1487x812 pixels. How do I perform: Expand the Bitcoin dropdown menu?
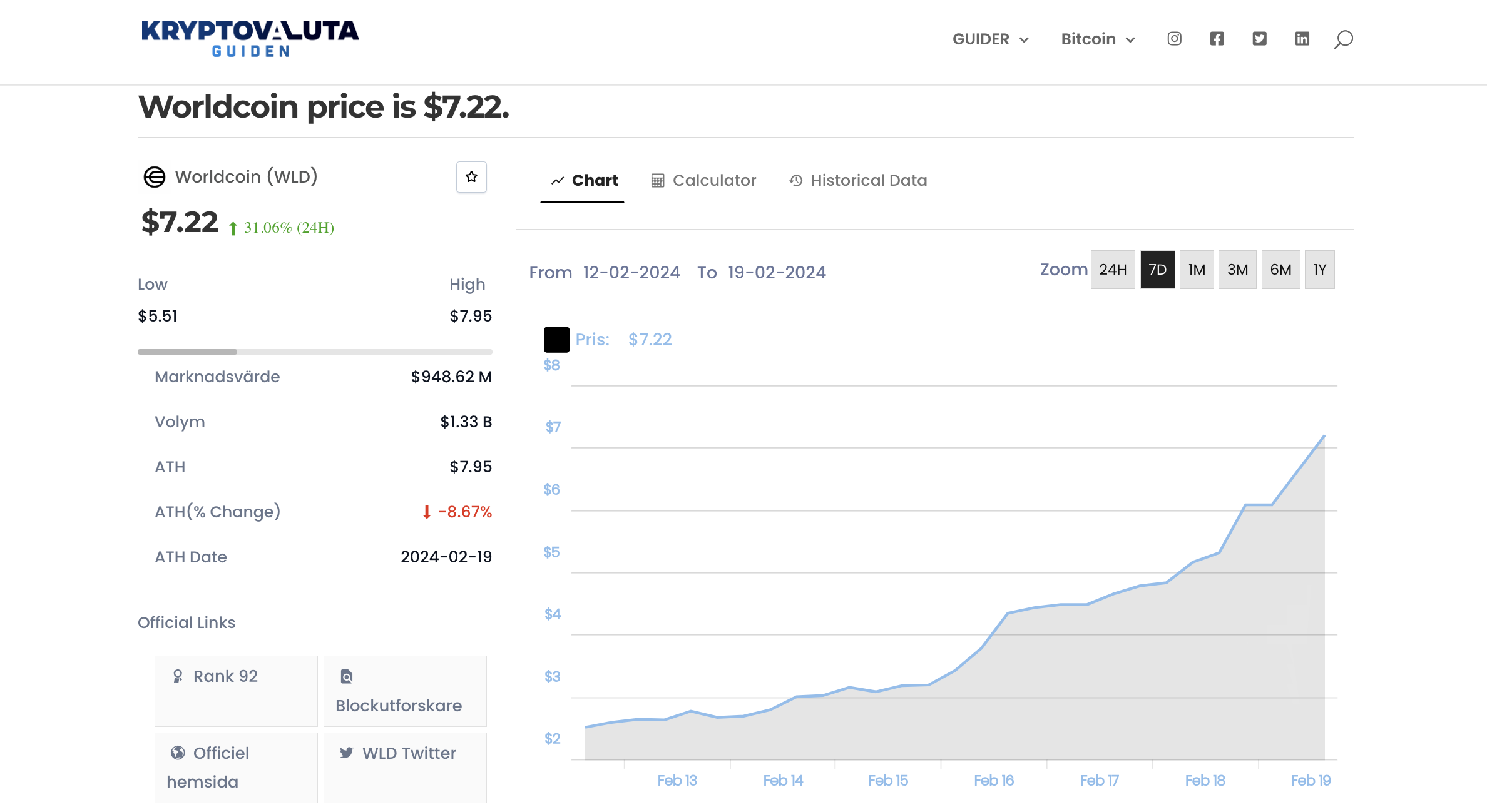pos(1098,39)
